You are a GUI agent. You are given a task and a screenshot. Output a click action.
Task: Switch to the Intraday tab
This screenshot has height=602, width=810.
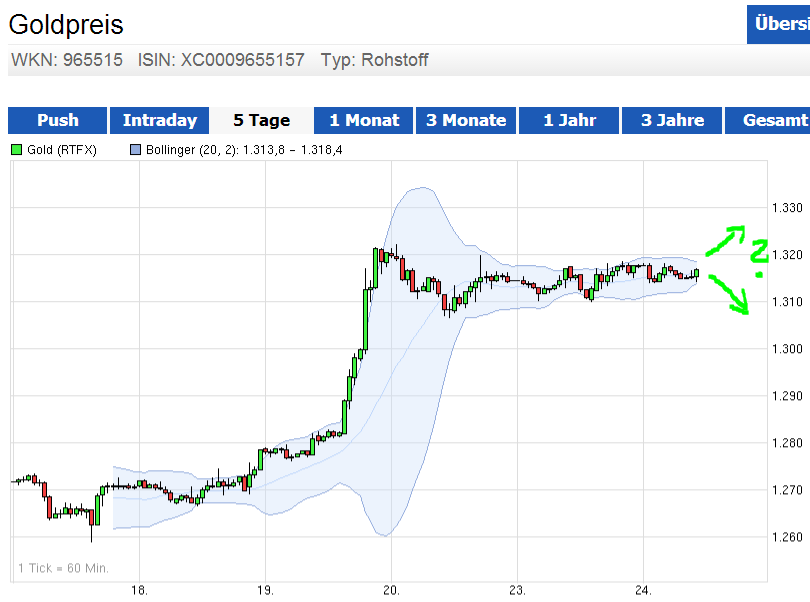(x=160, y=120)
